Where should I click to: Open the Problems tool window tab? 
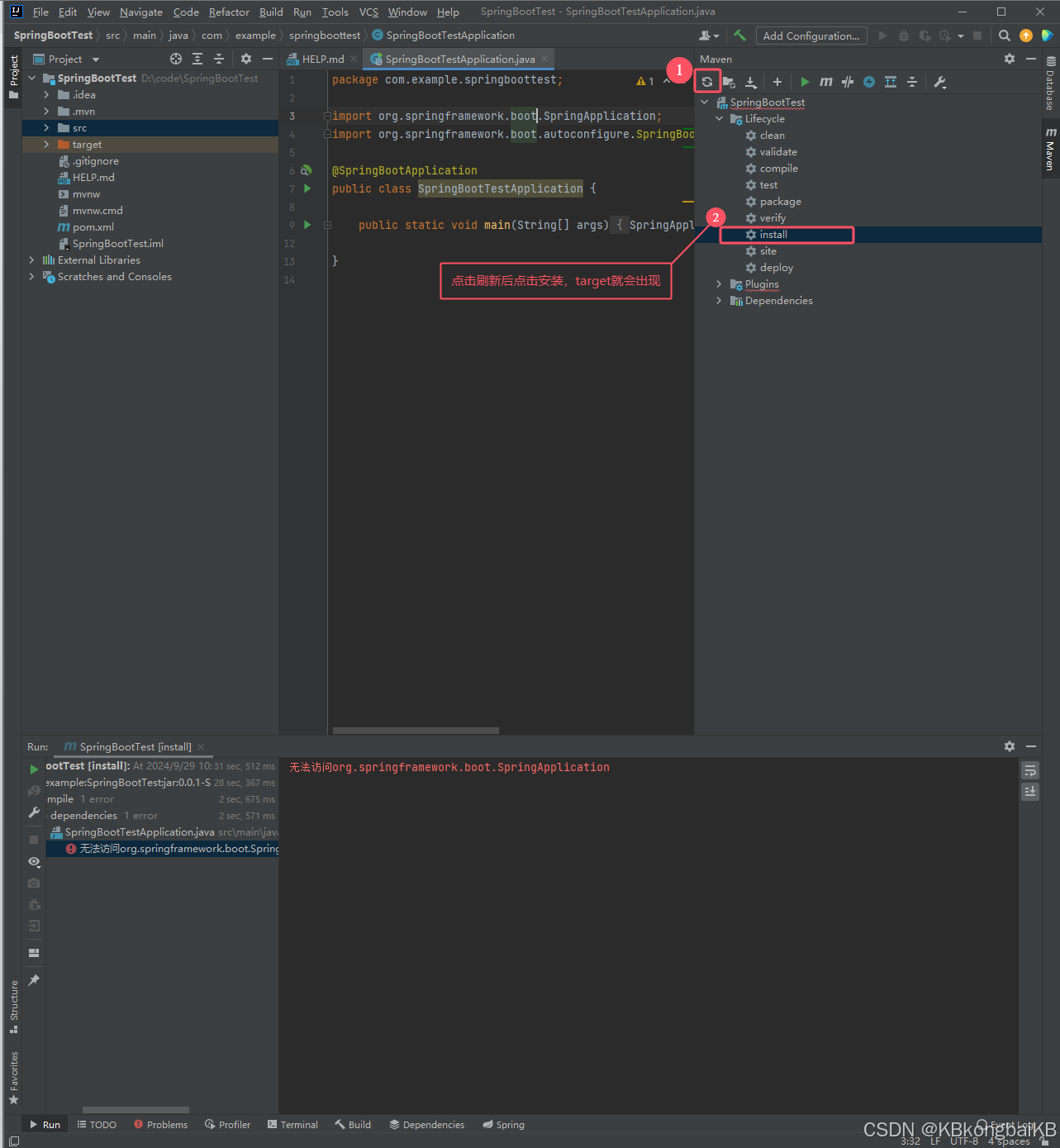click(x=160, y=1125)
